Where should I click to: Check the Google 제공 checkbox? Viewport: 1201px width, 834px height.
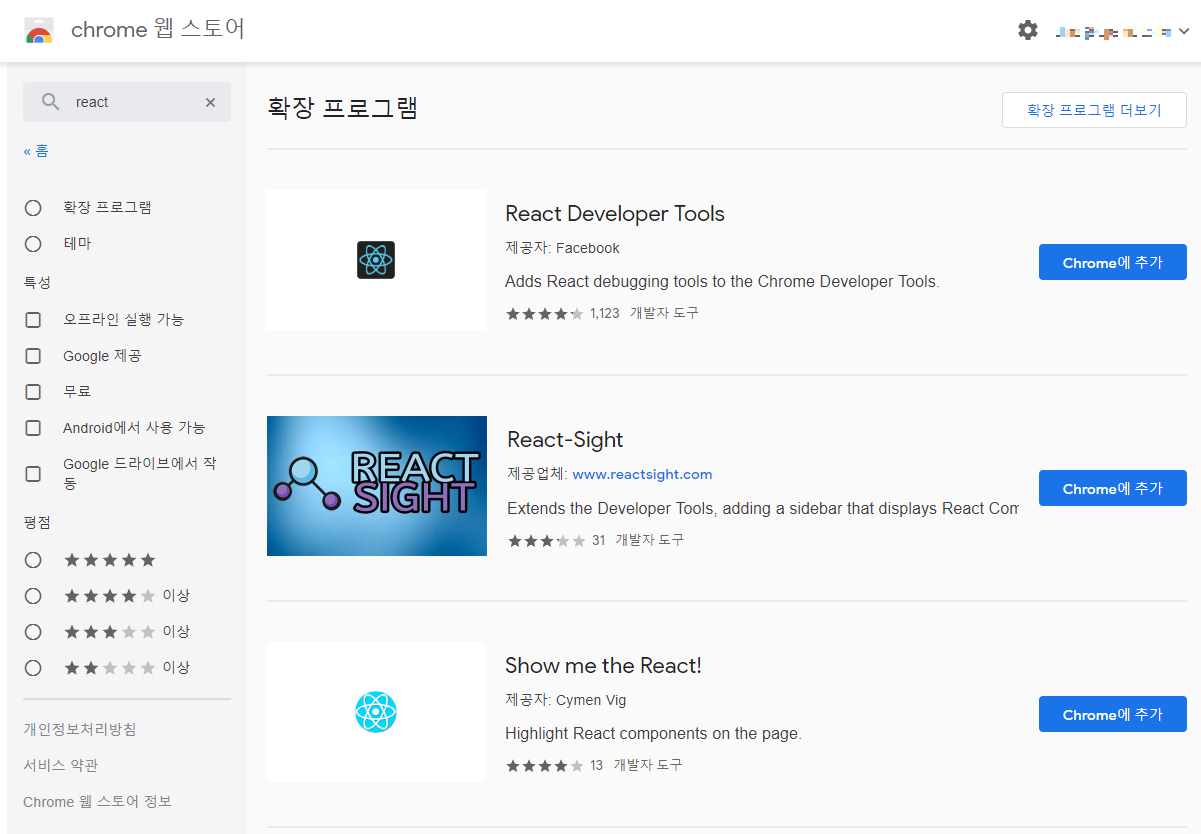(33, 356)
